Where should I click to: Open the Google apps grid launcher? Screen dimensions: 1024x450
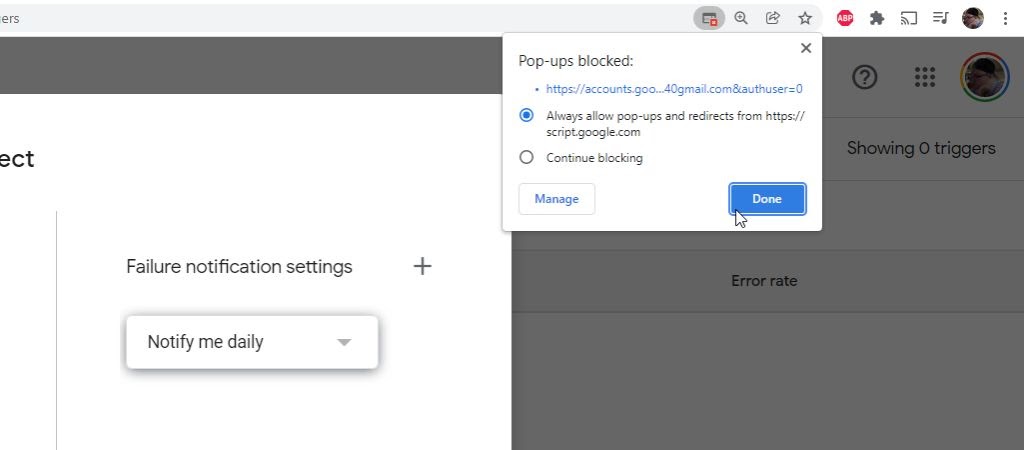[925, 78]
